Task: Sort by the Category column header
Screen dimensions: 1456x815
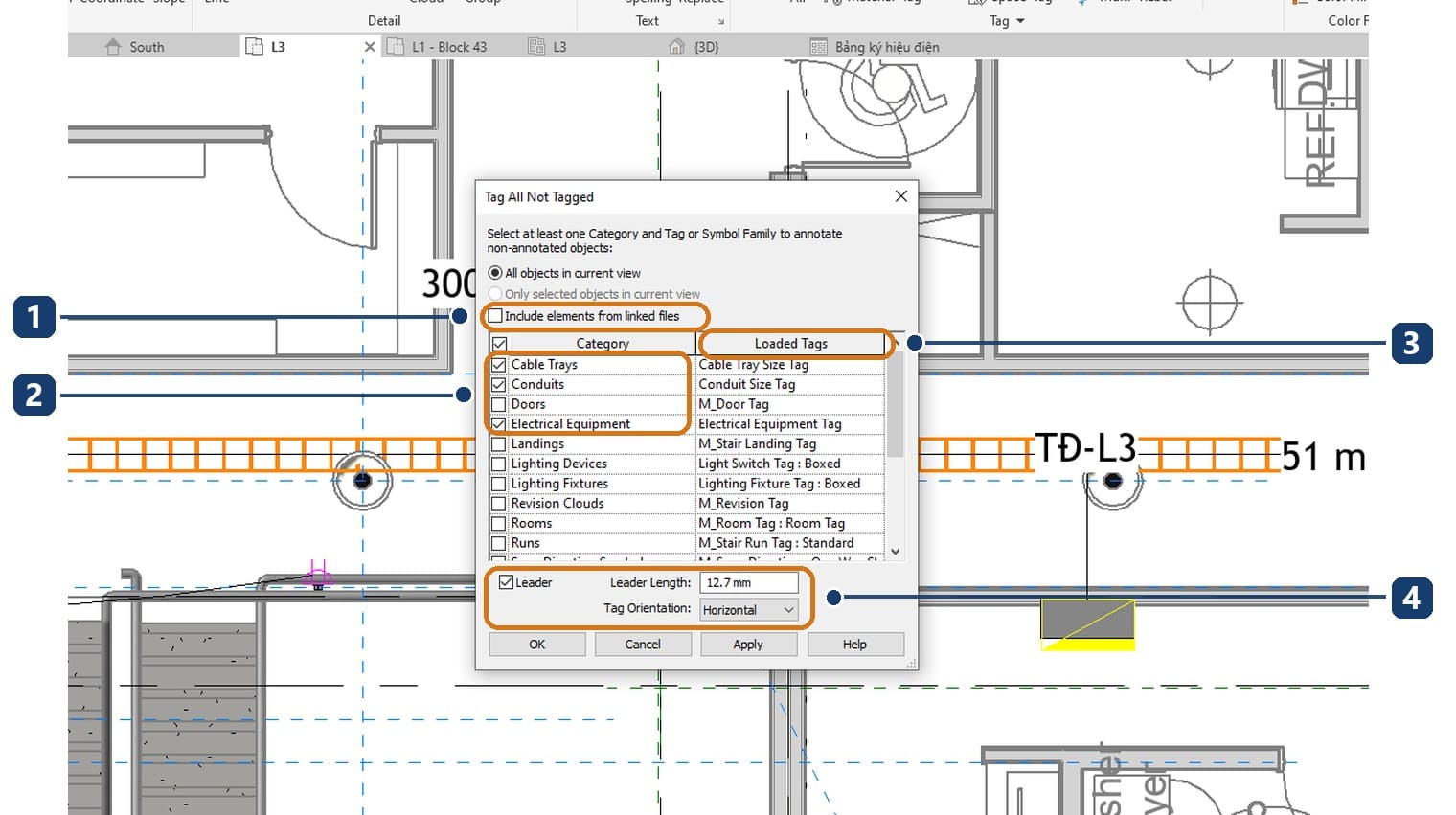Action: click(x=603, y=344)
